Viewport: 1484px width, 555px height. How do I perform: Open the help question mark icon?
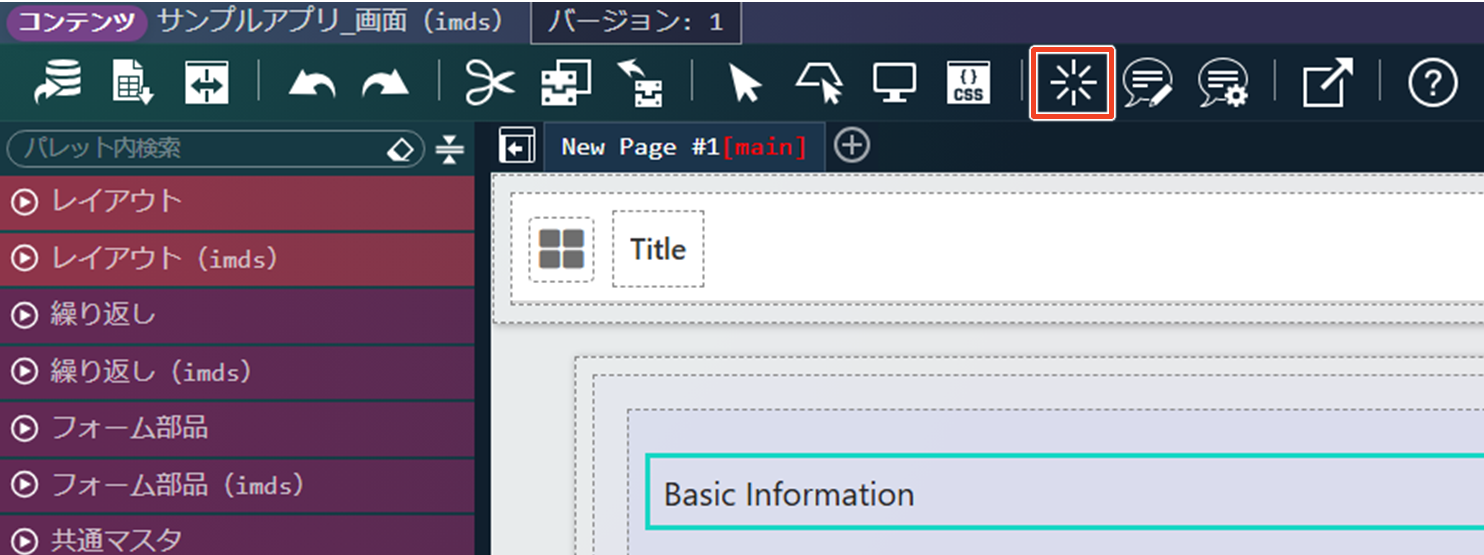pos(1432,85)
